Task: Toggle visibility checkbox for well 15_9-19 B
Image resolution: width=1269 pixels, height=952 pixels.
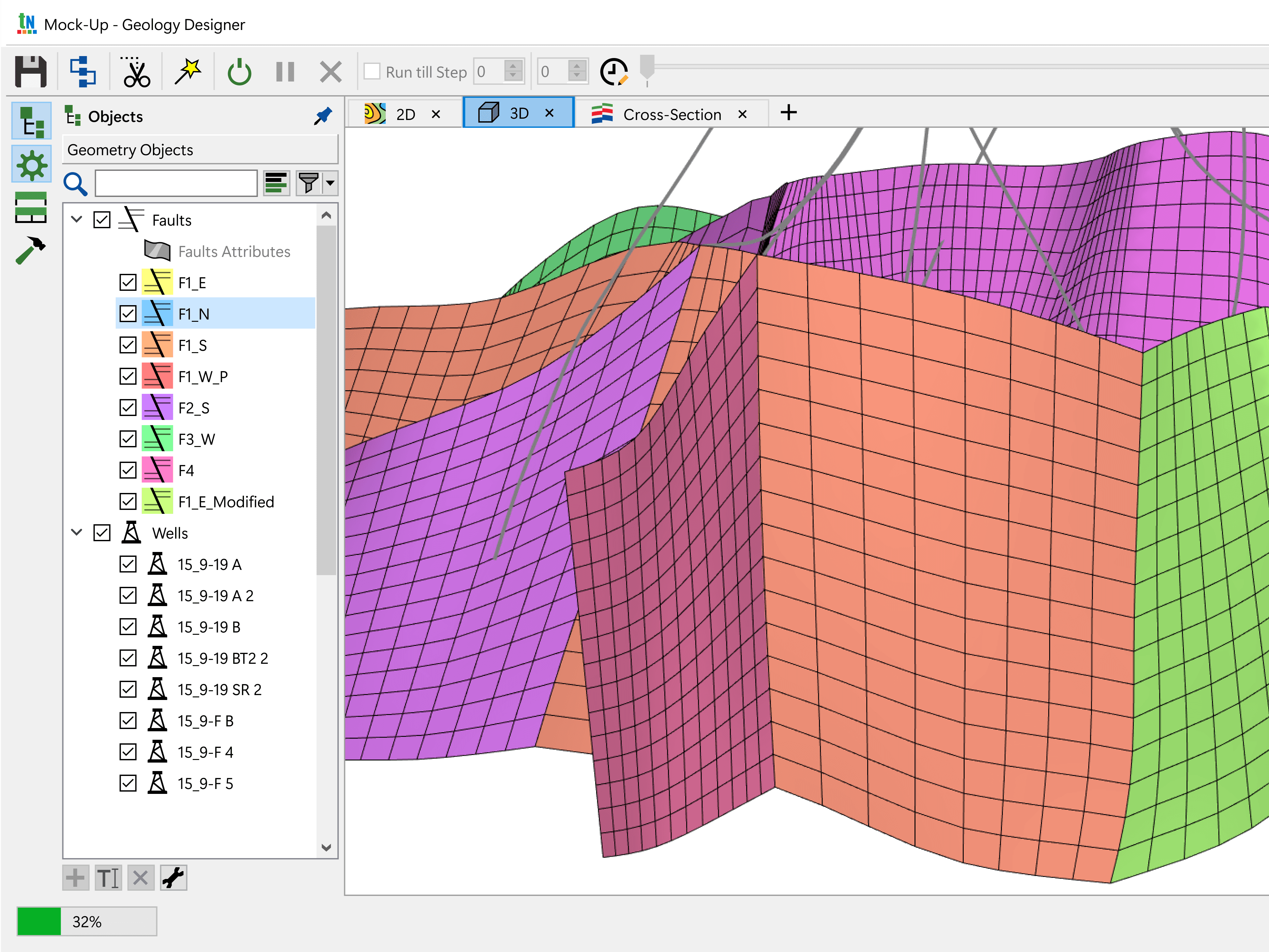Action: click(x=128, y=627)
